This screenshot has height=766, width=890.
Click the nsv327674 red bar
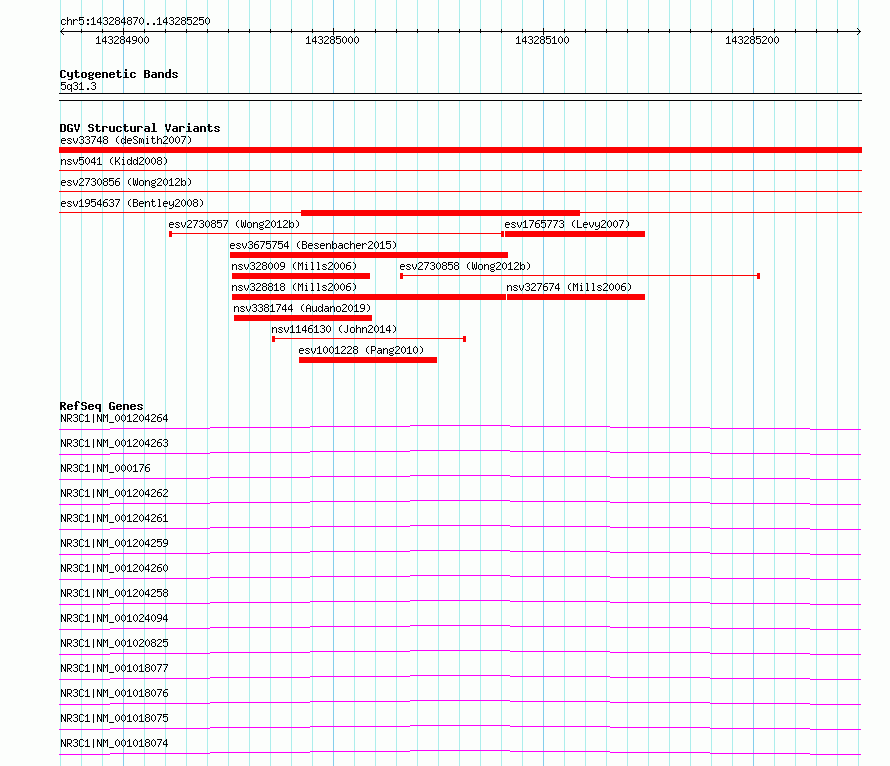[576, 297]
